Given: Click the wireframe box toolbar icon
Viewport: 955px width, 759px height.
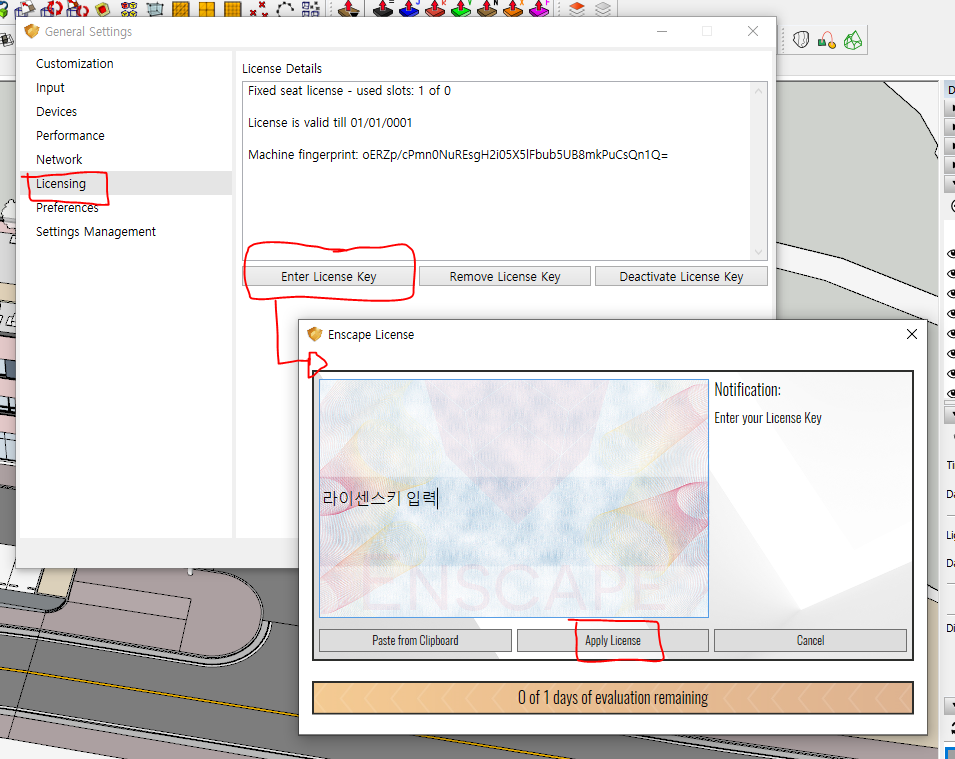Looking at the screenshot, I should (155, 9).
